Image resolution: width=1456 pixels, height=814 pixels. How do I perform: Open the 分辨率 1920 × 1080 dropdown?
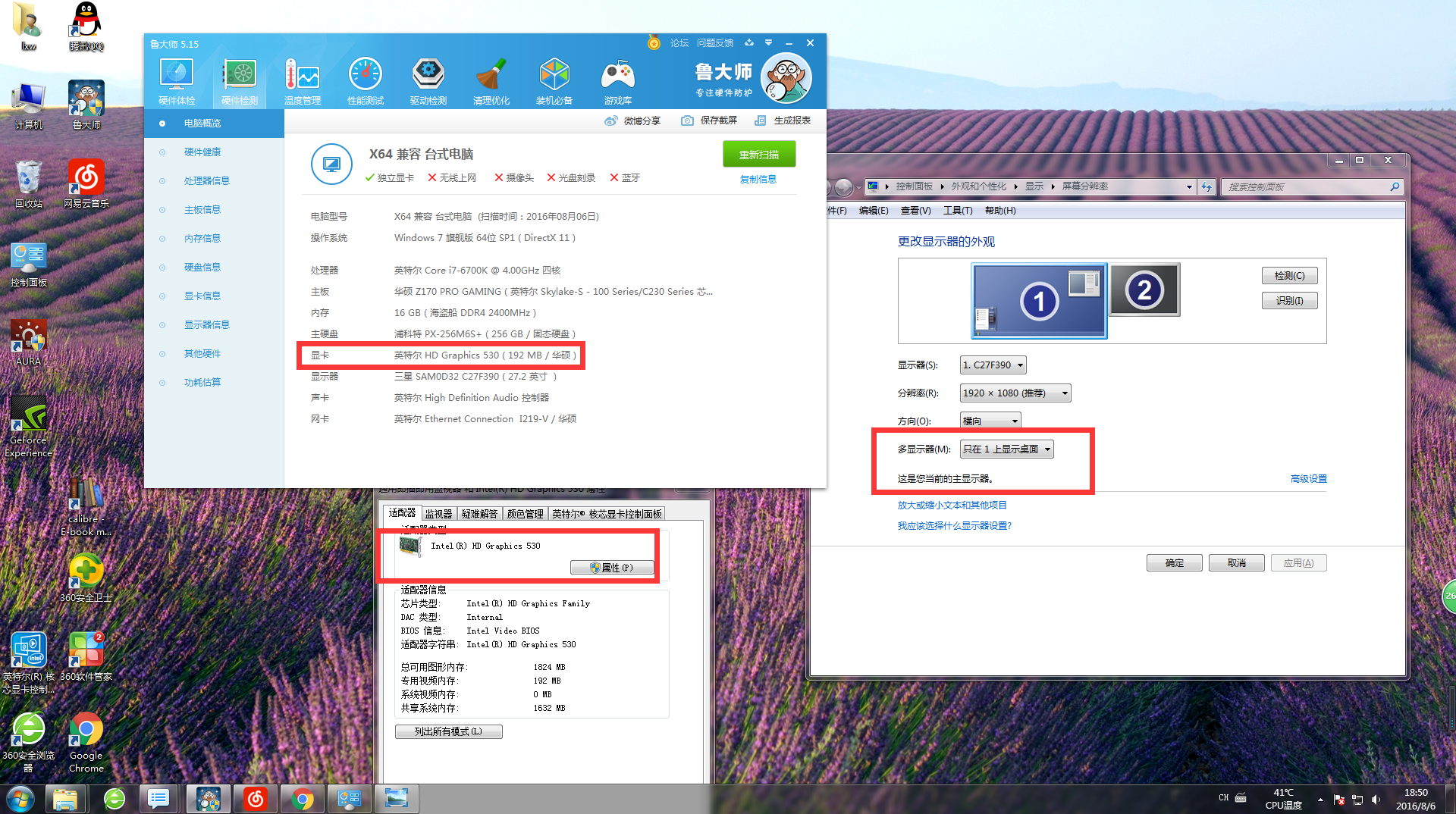point(1015,393)
